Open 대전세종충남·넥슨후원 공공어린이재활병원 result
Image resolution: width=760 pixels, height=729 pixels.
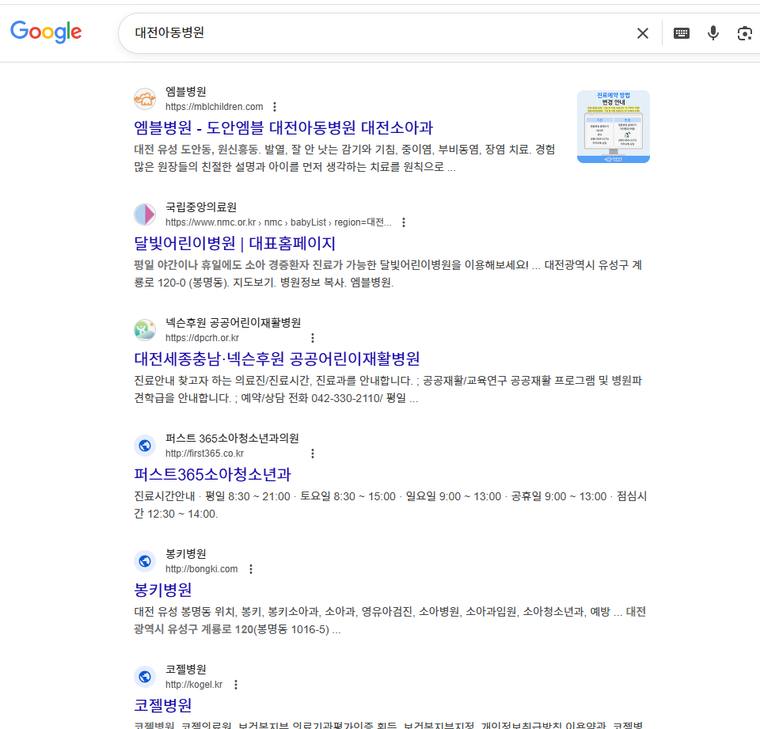click(277, 359)
